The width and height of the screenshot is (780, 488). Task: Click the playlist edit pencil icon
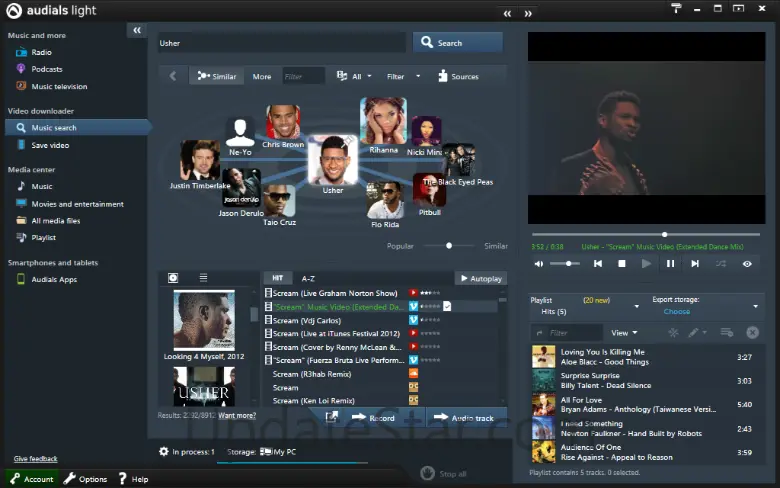[695, 332]
